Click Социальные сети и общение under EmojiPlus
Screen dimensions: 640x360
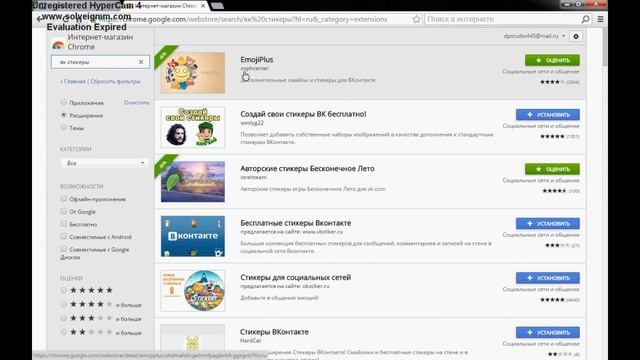[541, 71]
